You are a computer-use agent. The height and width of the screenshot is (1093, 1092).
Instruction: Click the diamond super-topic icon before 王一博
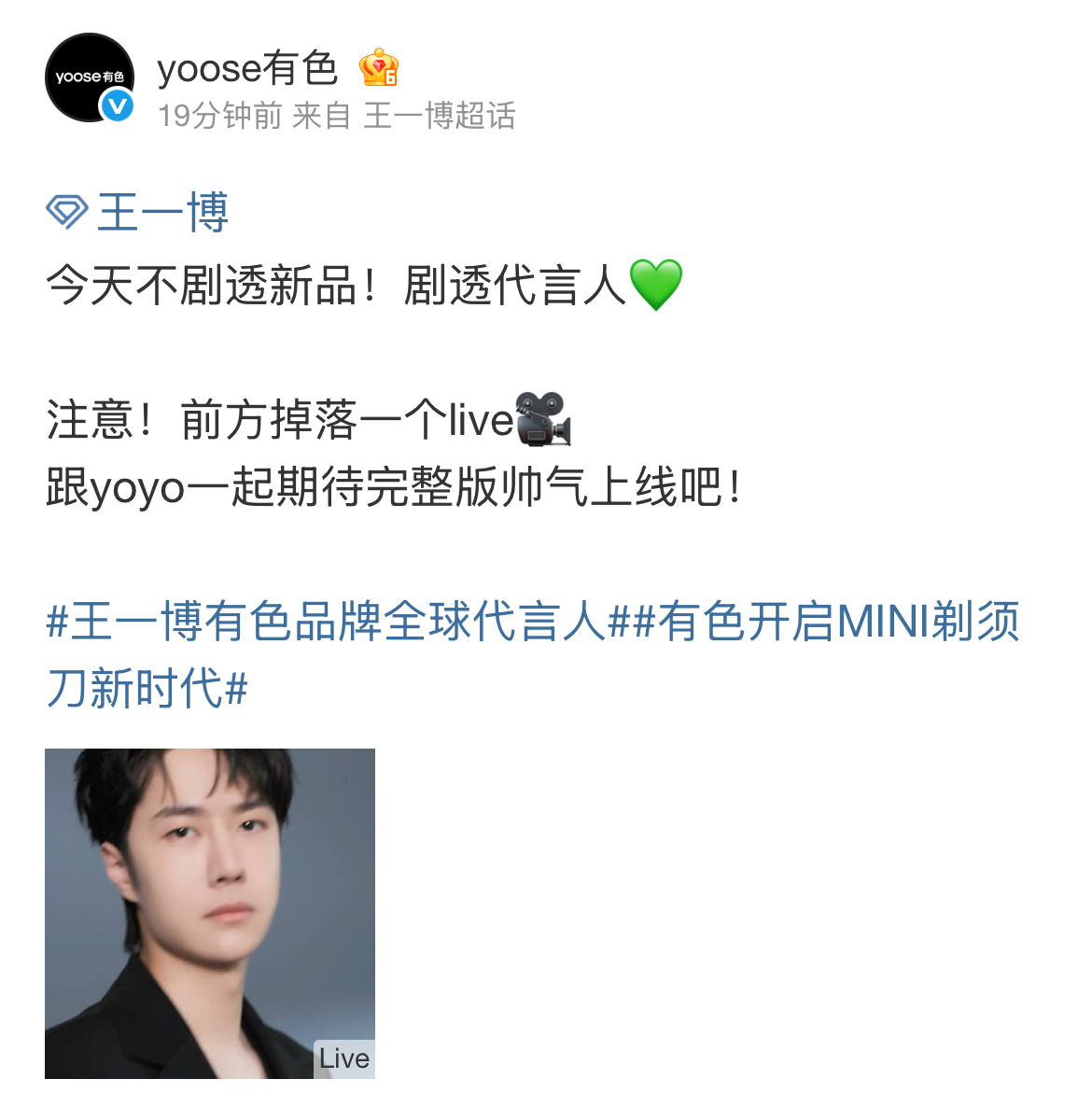[x=67, y=212]
